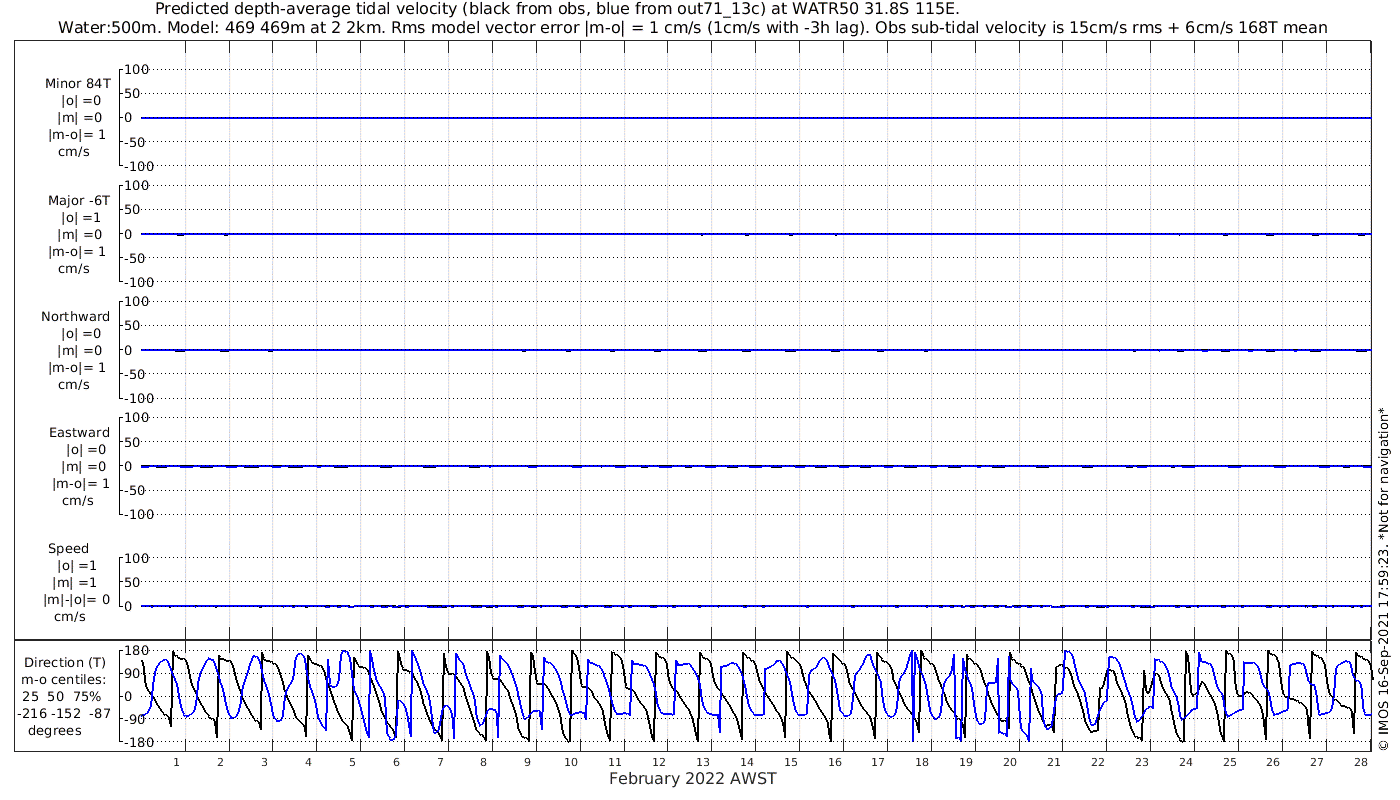Screen dimensions: 1400x800
Task: Select the 'Minor 84T' panel label
Action: click(79, 84)
